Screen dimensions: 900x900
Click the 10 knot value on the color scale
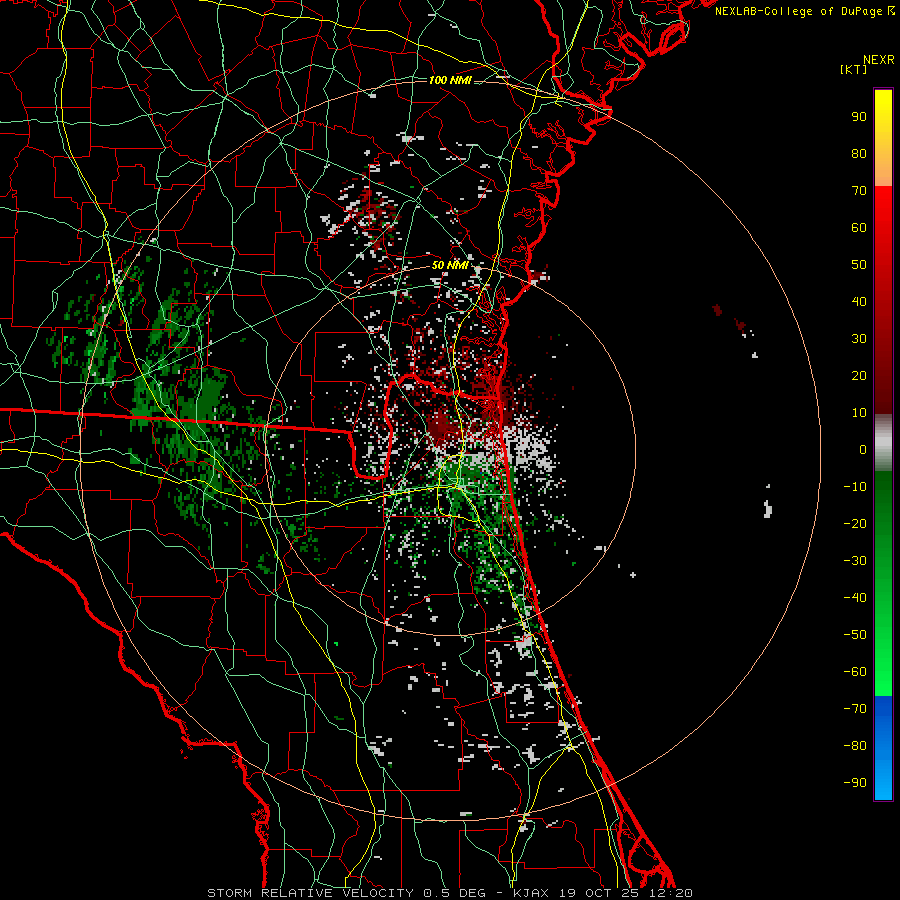(859, 413)
